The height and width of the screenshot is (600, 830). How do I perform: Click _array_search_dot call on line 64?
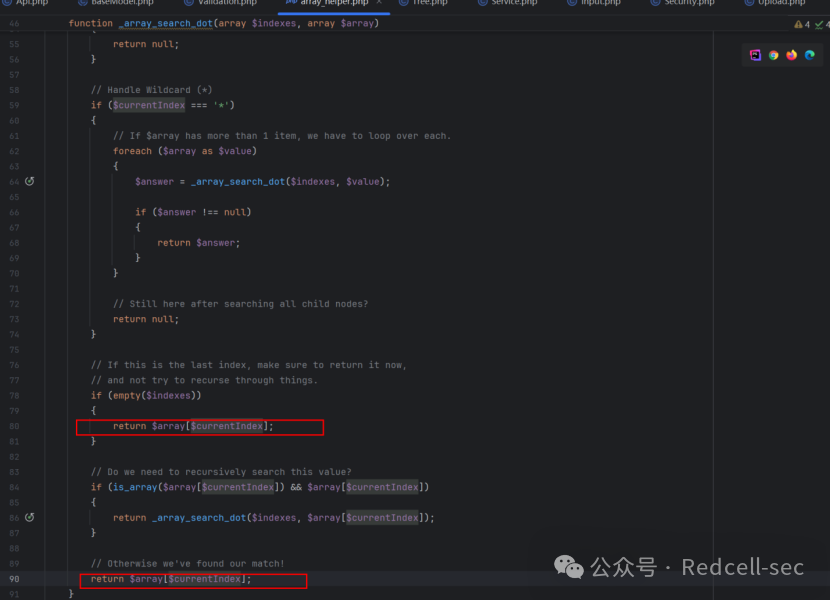tap(238, 182)
